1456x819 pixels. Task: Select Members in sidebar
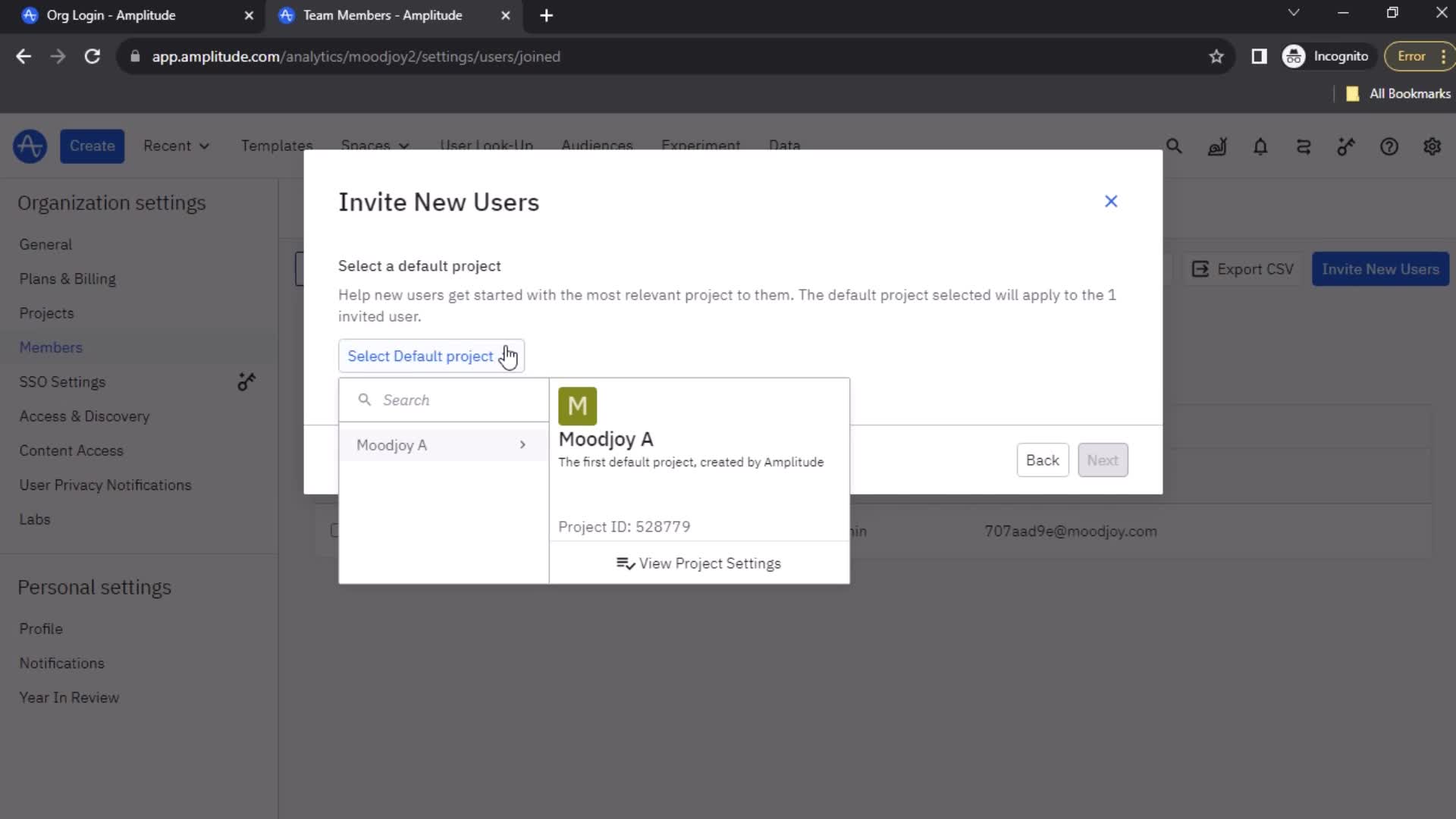[x=51, y=347]
